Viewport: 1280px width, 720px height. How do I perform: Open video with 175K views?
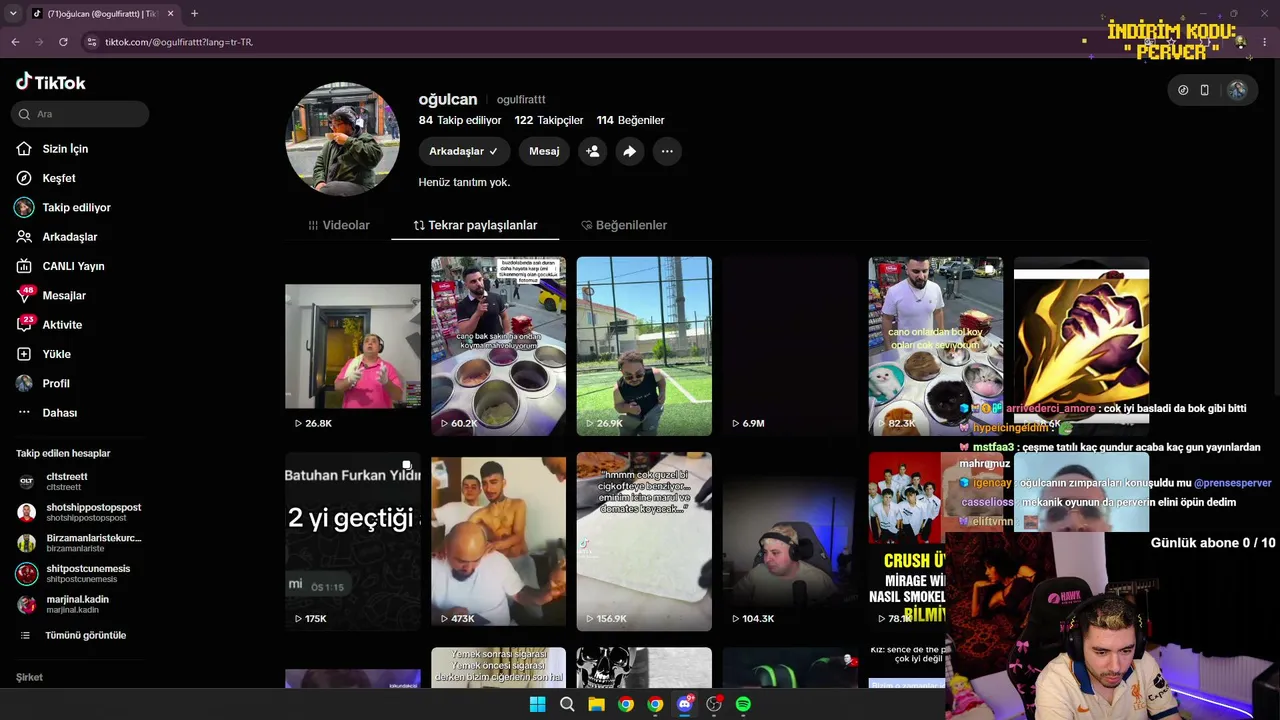[353, 541]
